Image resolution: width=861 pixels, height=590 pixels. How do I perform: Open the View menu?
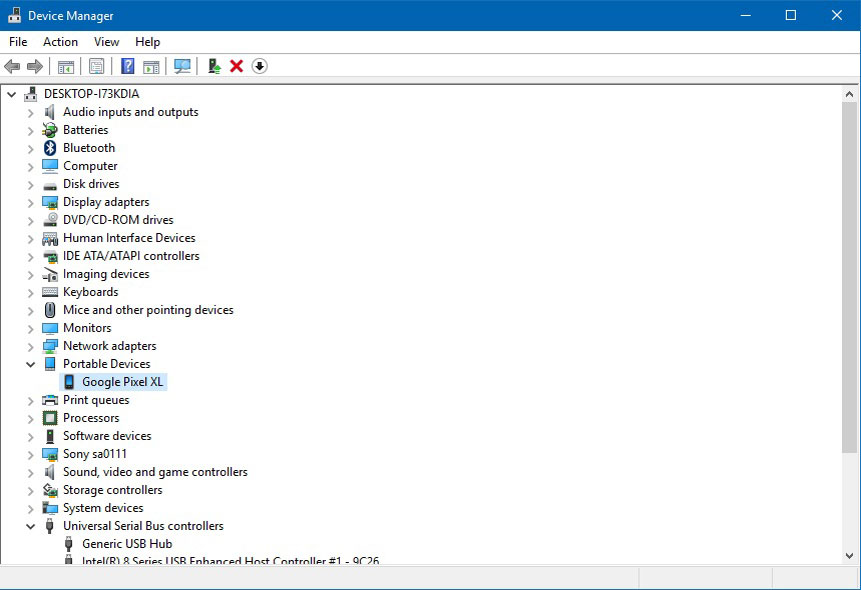click(107, 42)
